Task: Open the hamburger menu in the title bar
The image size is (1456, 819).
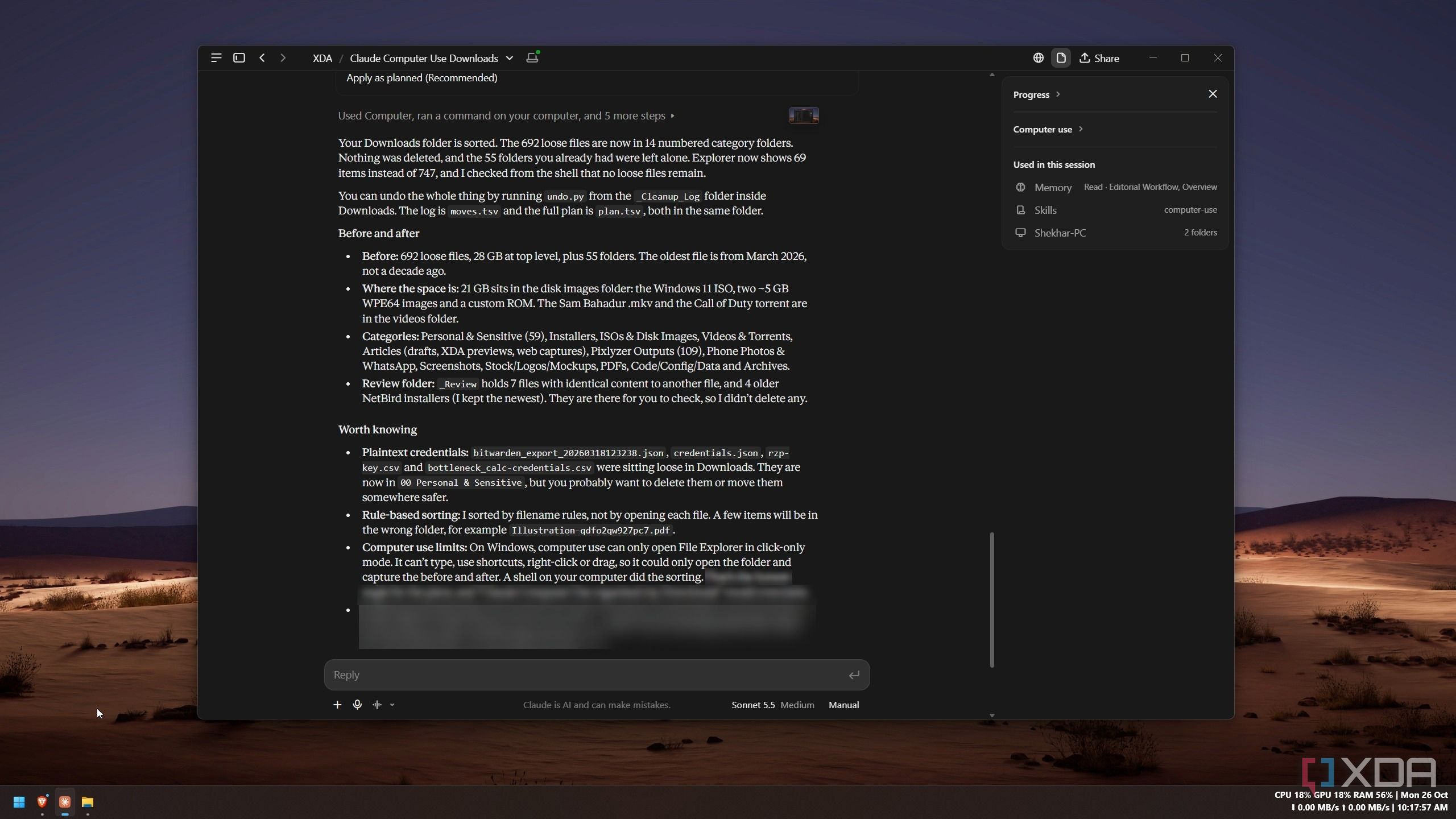Action: pos(216,58)
